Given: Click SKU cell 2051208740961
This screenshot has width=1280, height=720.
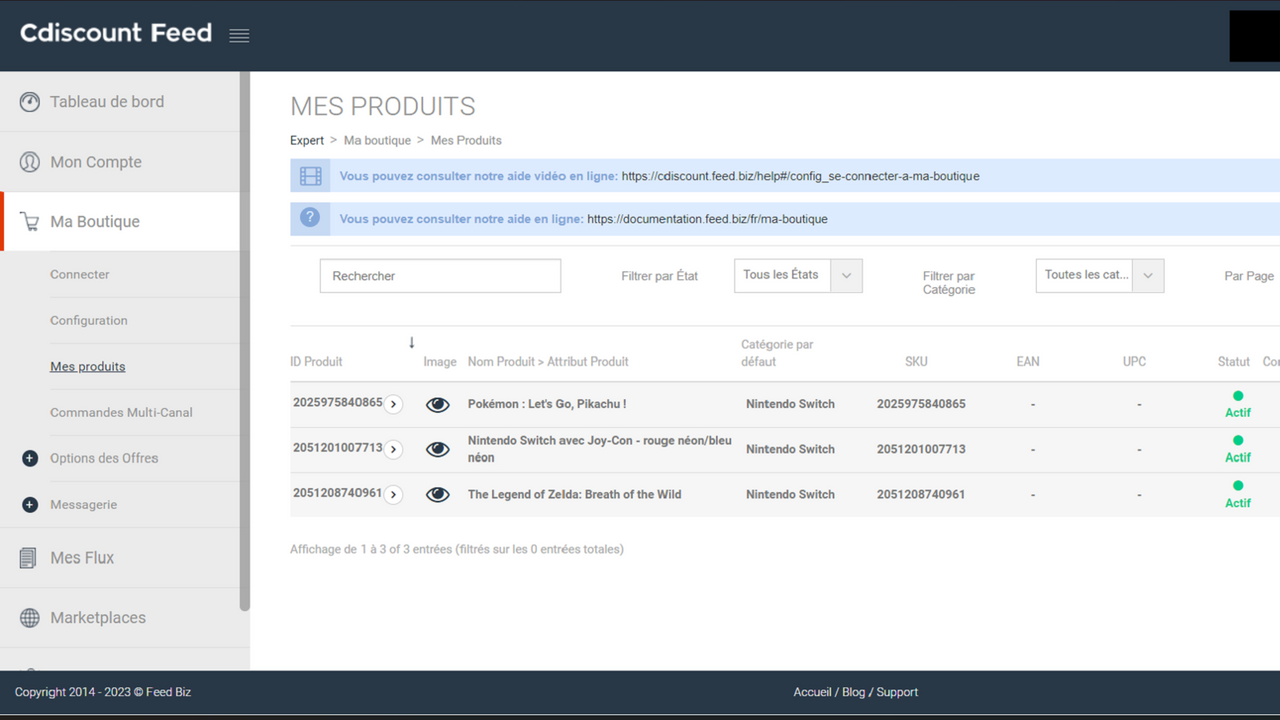Looking at the screenshot, I should [x=921, y=494].
